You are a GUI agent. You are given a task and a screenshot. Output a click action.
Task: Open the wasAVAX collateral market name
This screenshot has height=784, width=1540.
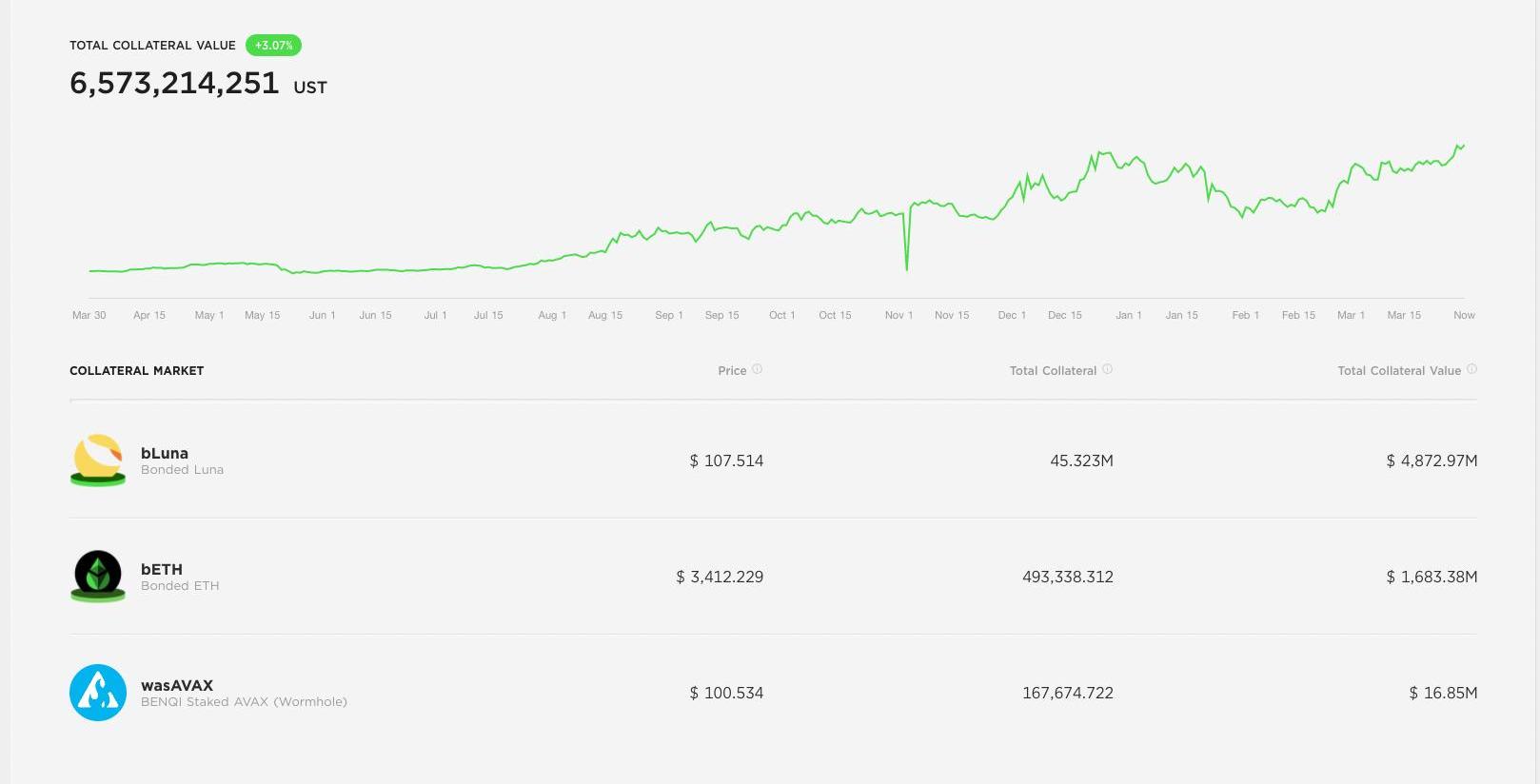tap(177, 686)
